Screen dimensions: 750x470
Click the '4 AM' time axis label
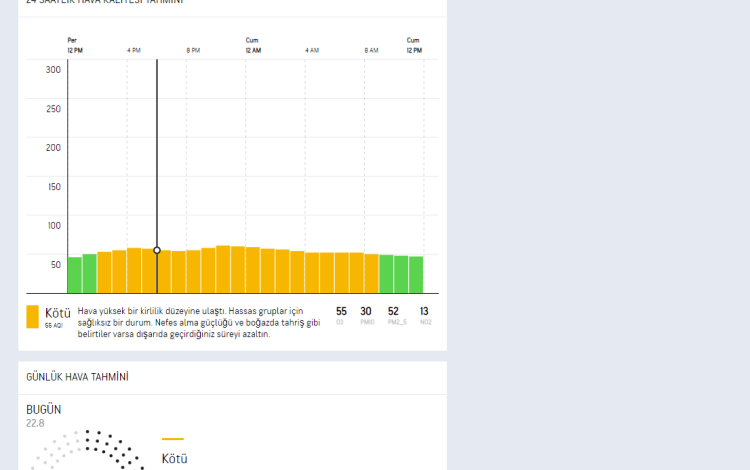tap(312, 50)
